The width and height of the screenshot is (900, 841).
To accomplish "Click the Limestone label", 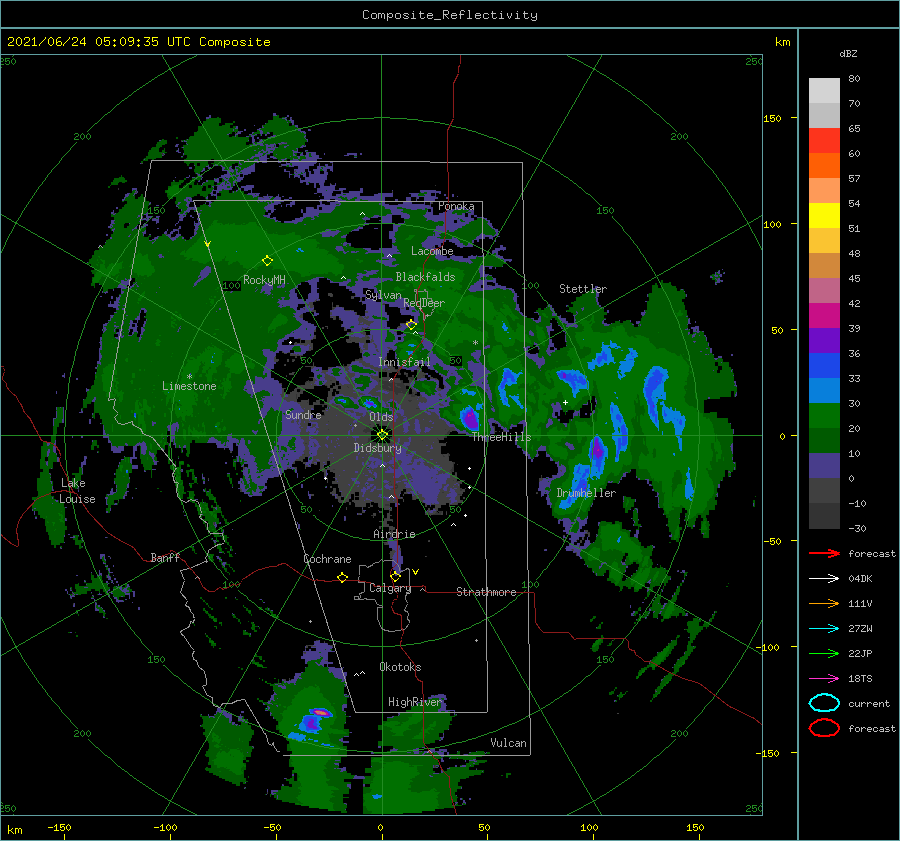I will [x=189, y=386].
